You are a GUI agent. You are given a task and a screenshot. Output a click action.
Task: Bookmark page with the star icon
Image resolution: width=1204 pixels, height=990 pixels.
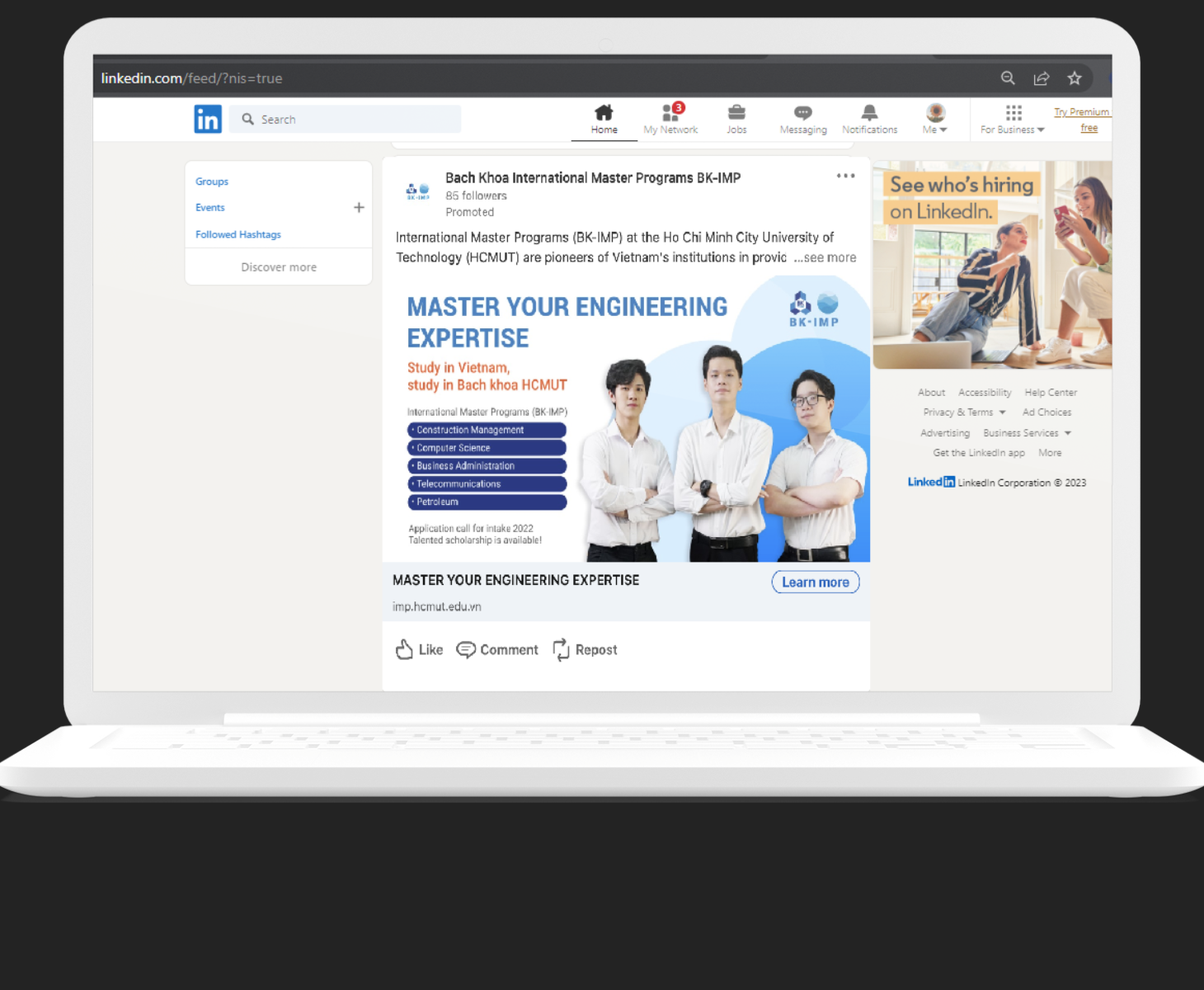tap(1074, 78)
